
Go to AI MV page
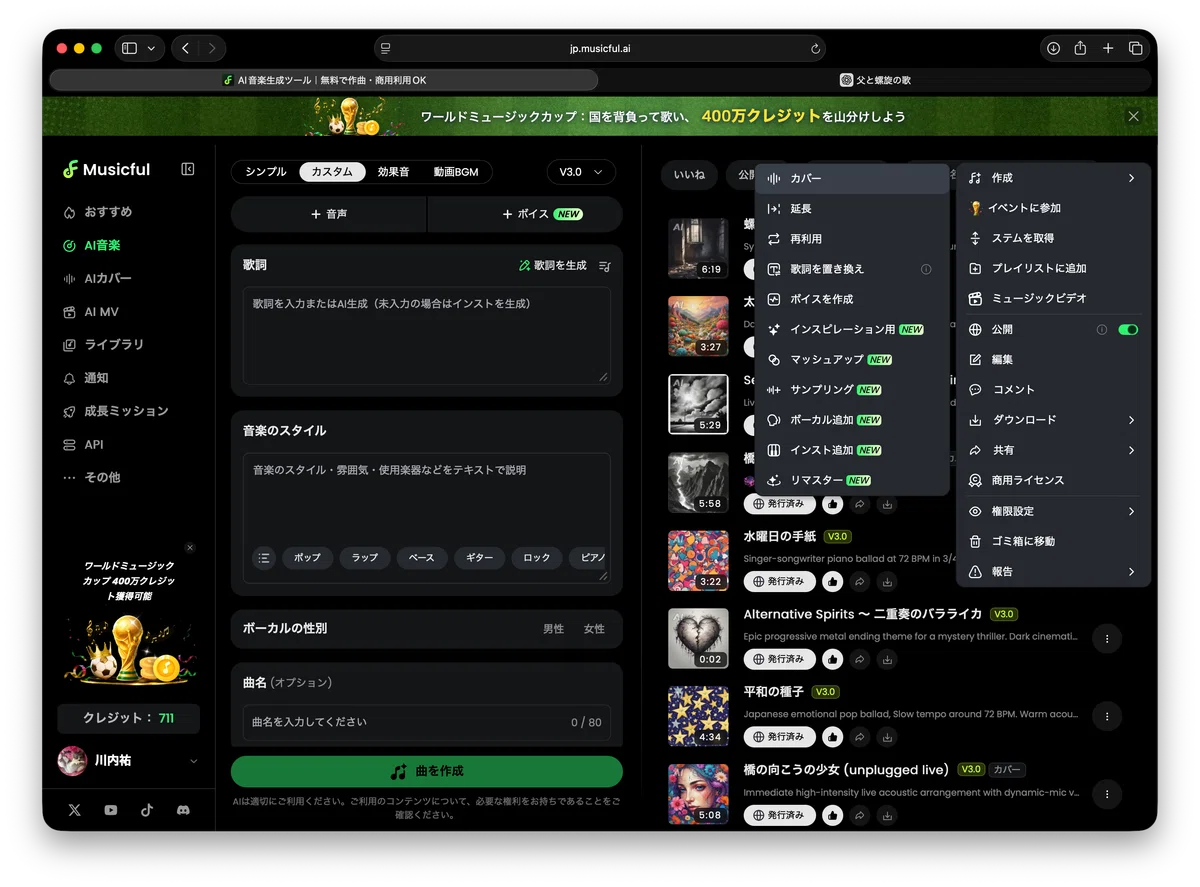(101, 312)
